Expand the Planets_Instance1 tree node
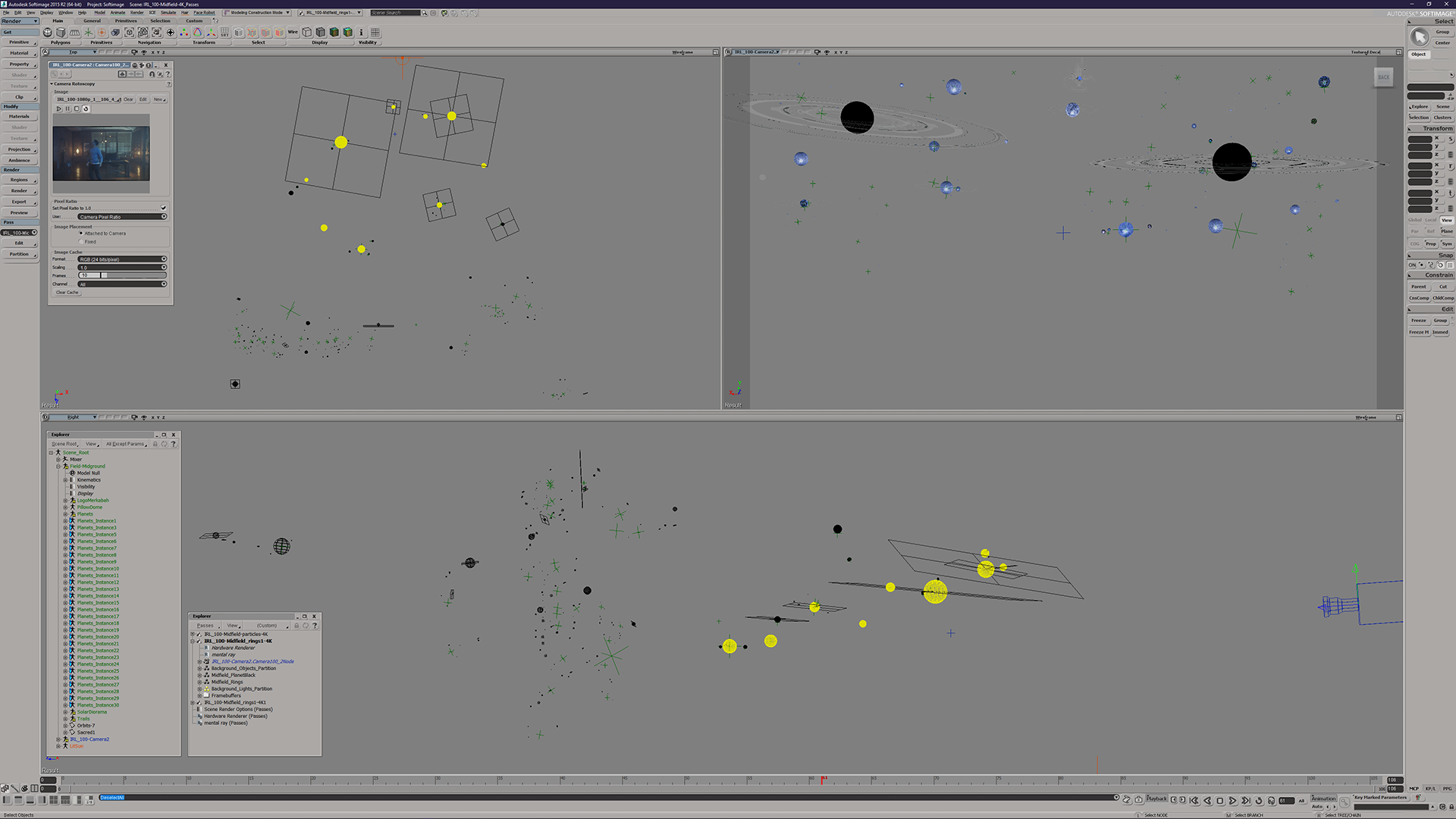Viewport: 1456px width, 819px height. pos(65,521)
